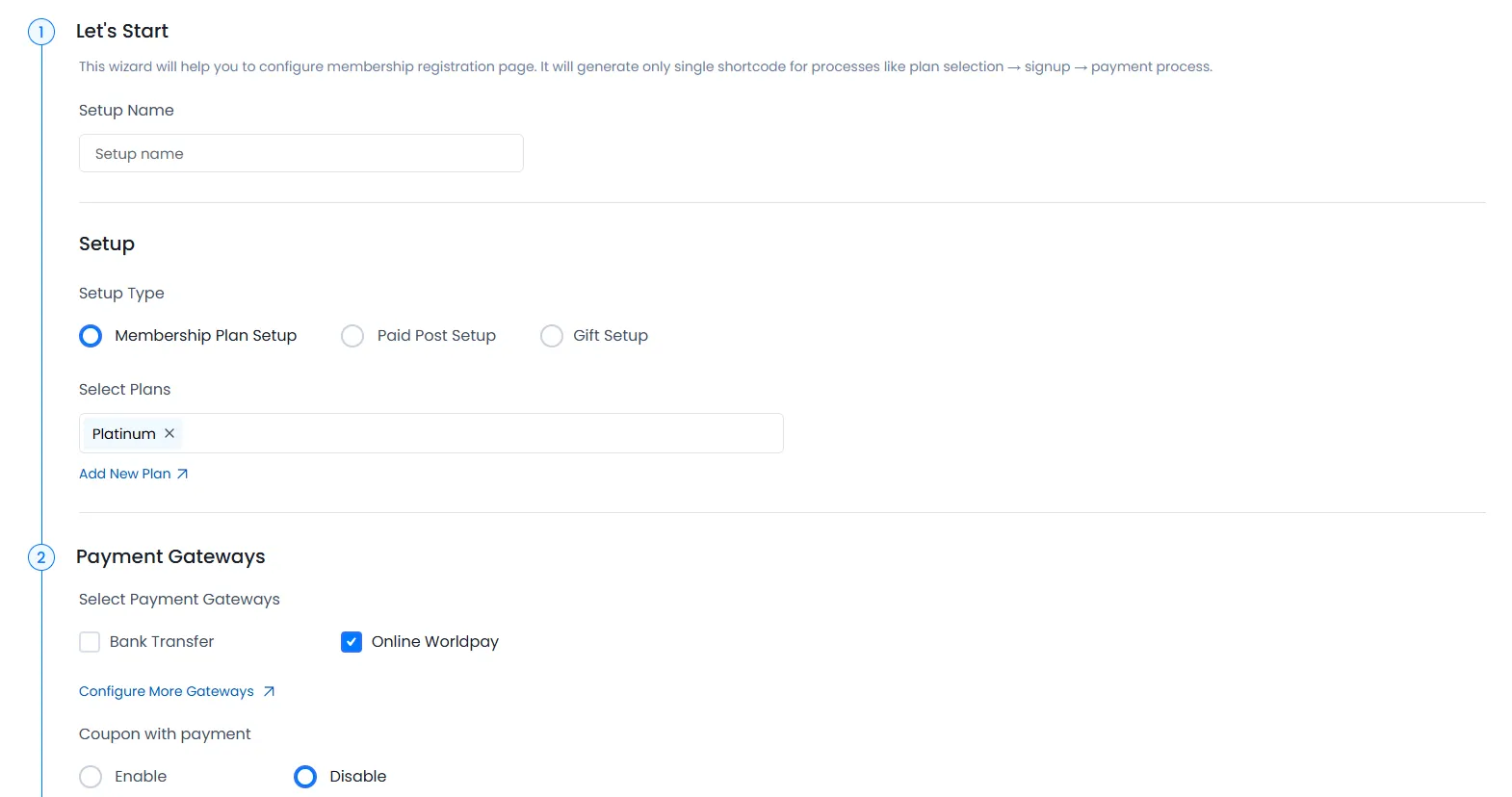Select Membership Plan Setup radio button

point(91,336)
